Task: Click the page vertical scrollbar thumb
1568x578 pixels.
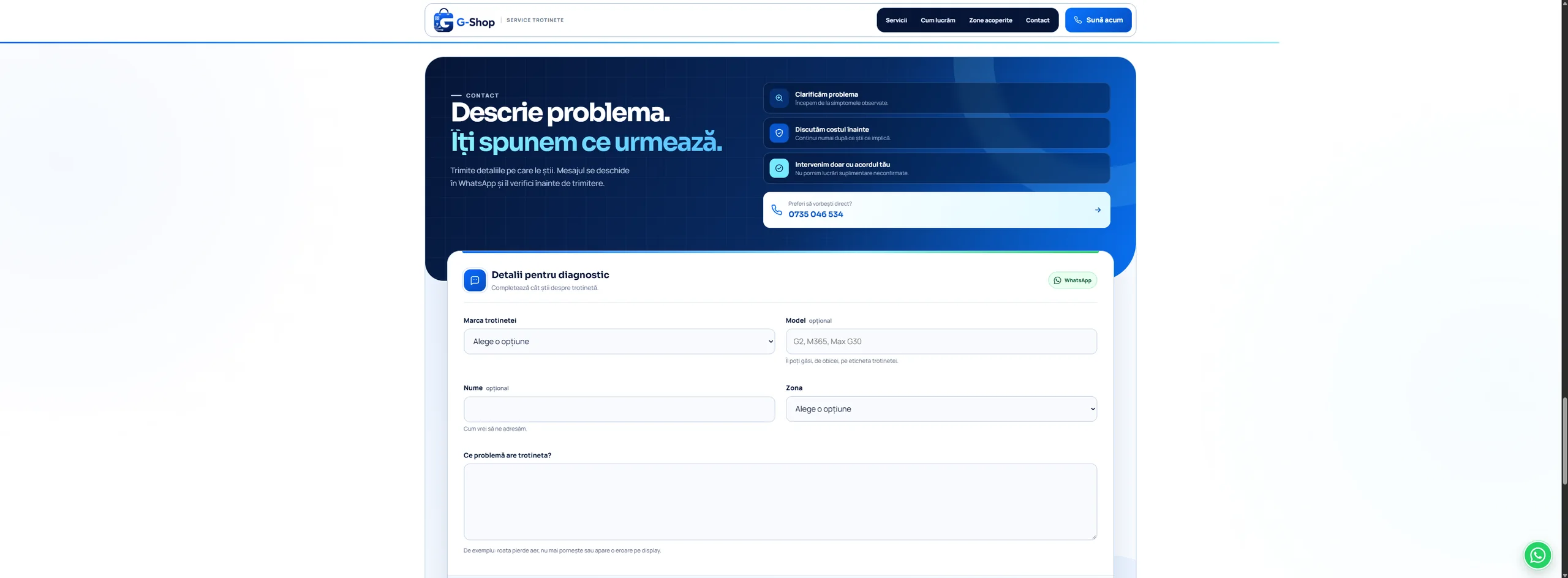Action: [x=1564, y=441]
